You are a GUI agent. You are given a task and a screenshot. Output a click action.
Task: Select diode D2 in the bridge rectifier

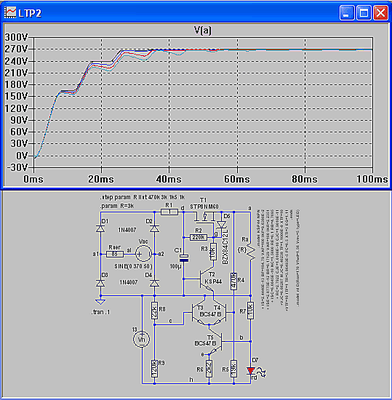(154, 228)
